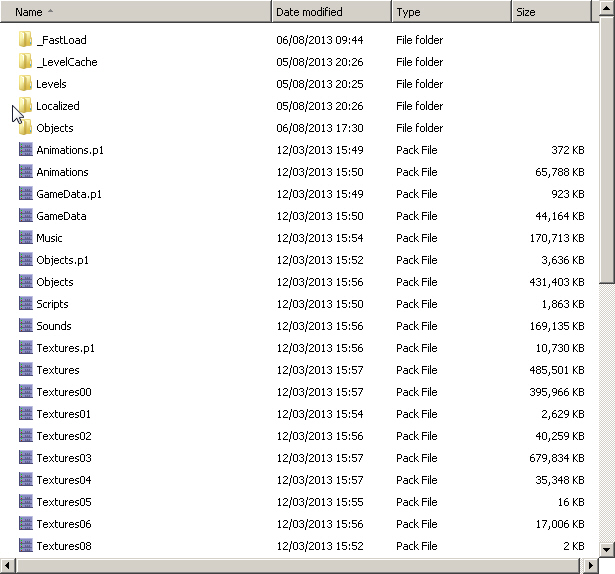Screen dimensions: 615x574
Task: Click the GameData.p1 pack file icon
Action: (25, 193)
